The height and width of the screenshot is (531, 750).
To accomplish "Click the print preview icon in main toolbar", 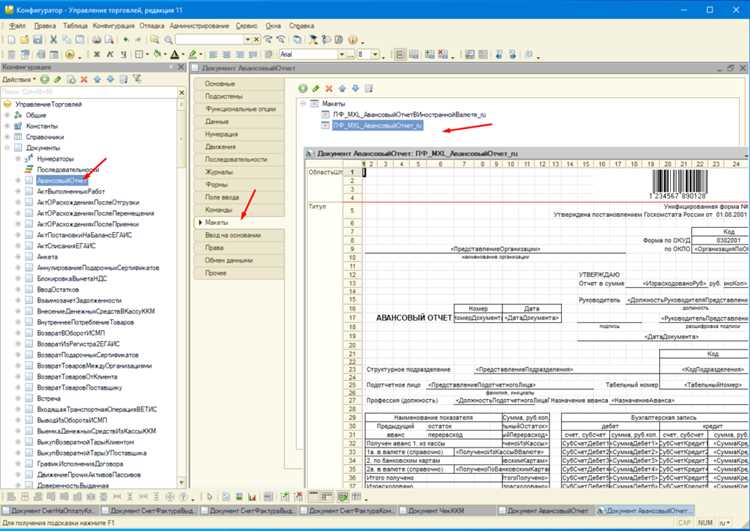I will pos(109,40).
